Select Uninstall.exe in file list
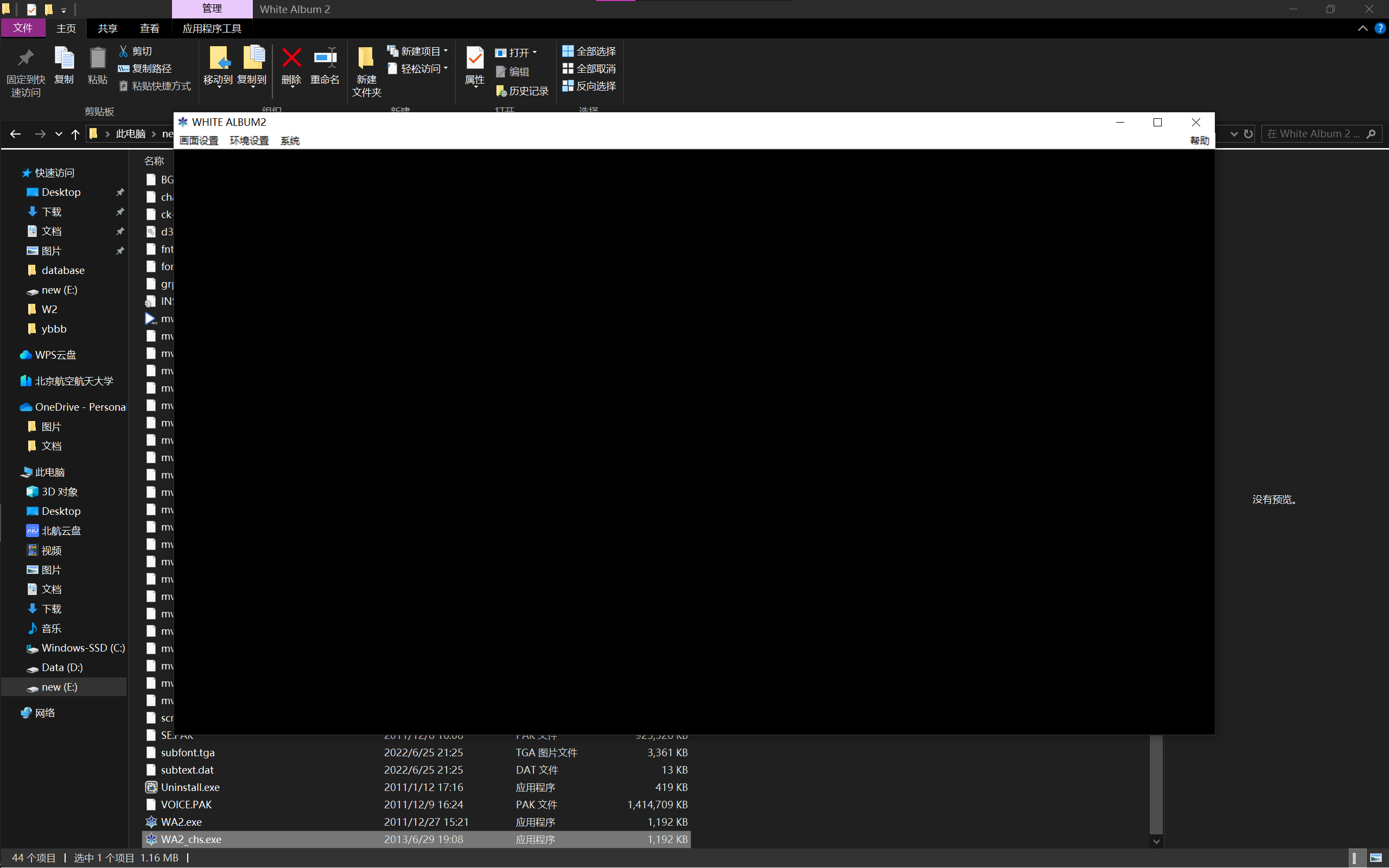The image size is (1389, 868). tap(416, 788)
